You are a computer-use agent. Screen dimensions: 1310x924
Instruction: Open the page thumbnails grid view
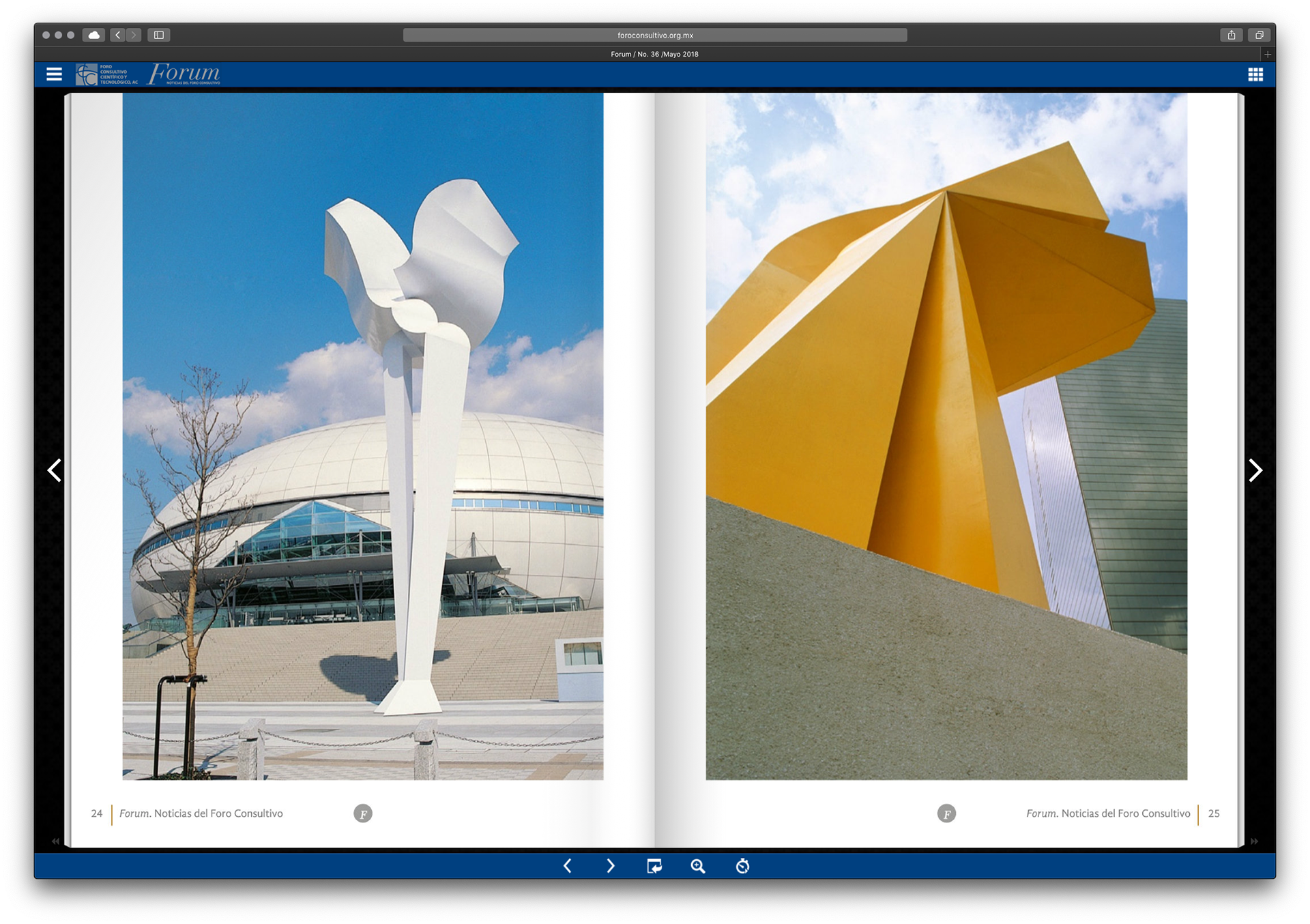pos(1255,74)
